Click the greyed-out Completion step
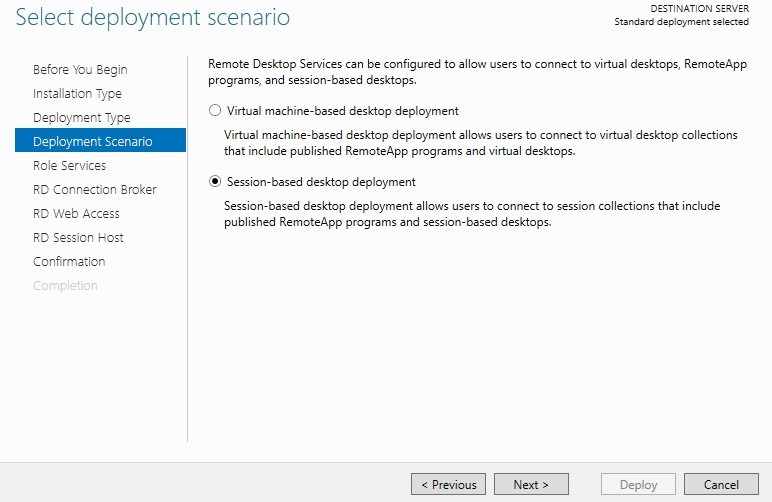772x502 pixels. click(65, 285)
